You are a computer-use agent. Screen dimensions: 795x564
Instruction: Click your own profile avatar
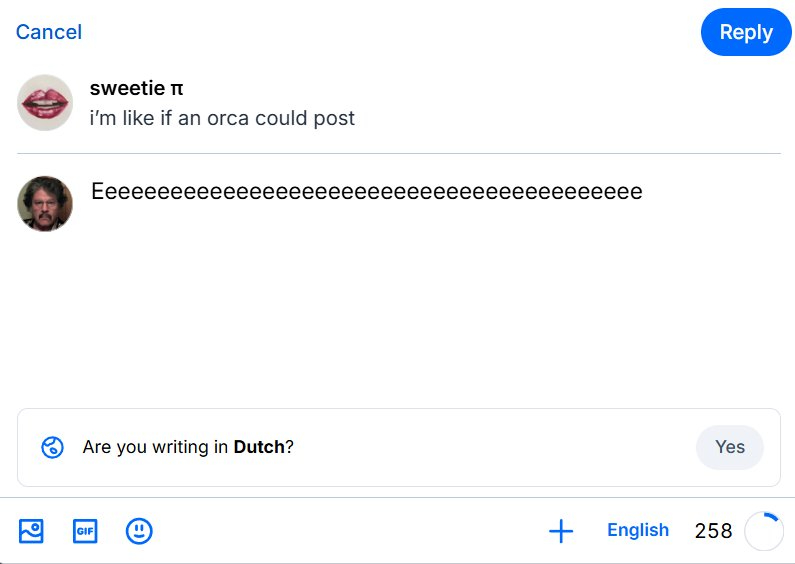pyautogui.click(x=45, y=204)
